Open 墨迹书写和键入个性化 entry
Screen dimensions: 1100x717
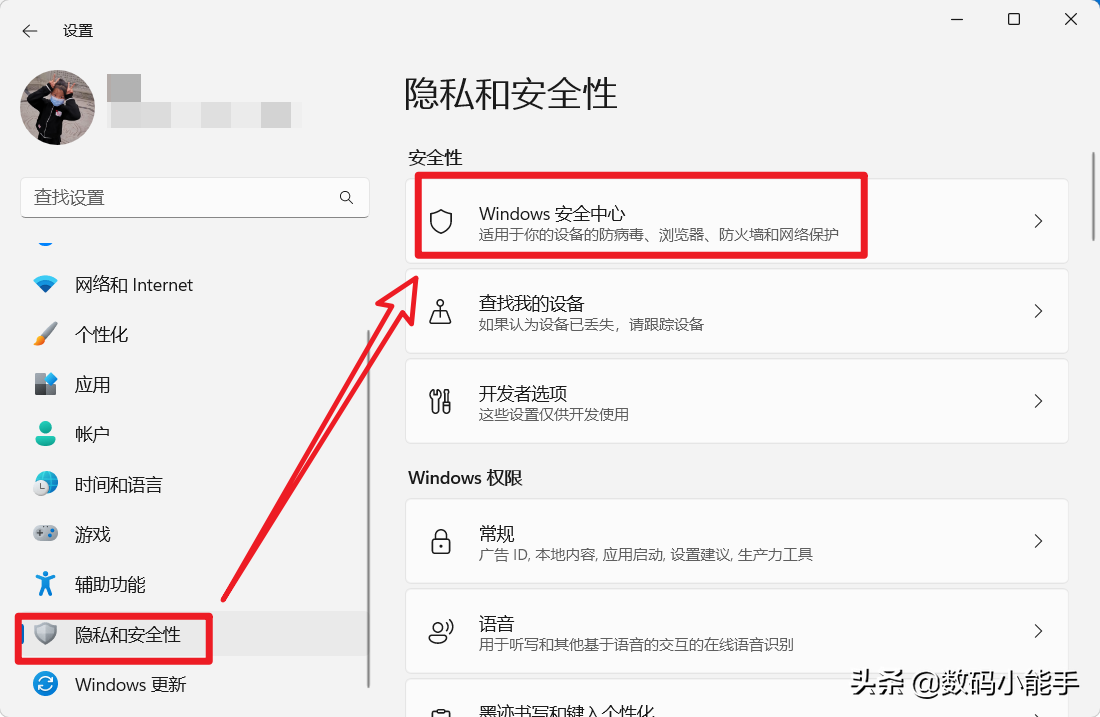(737, 698)
